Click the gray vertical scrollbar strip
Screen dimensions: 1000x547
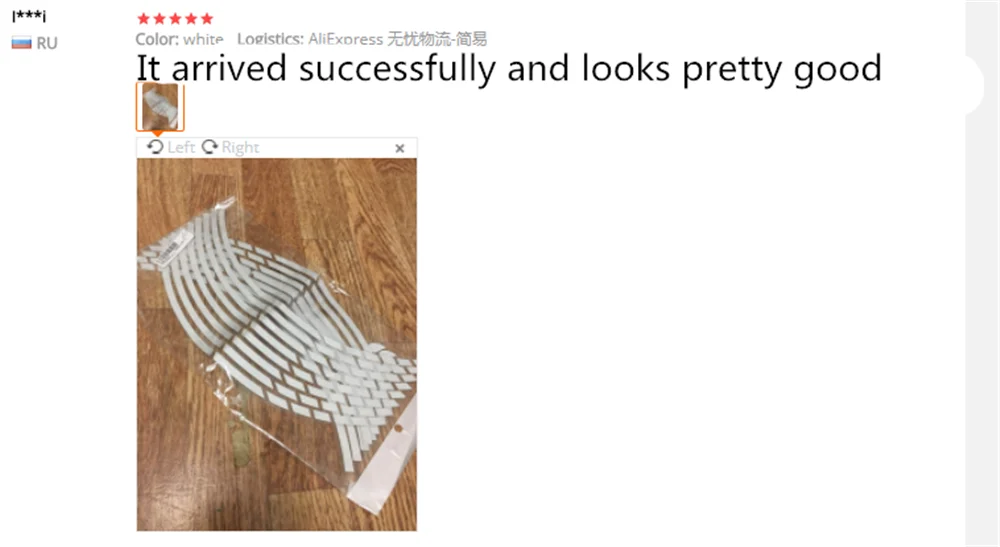click(982, 274)
